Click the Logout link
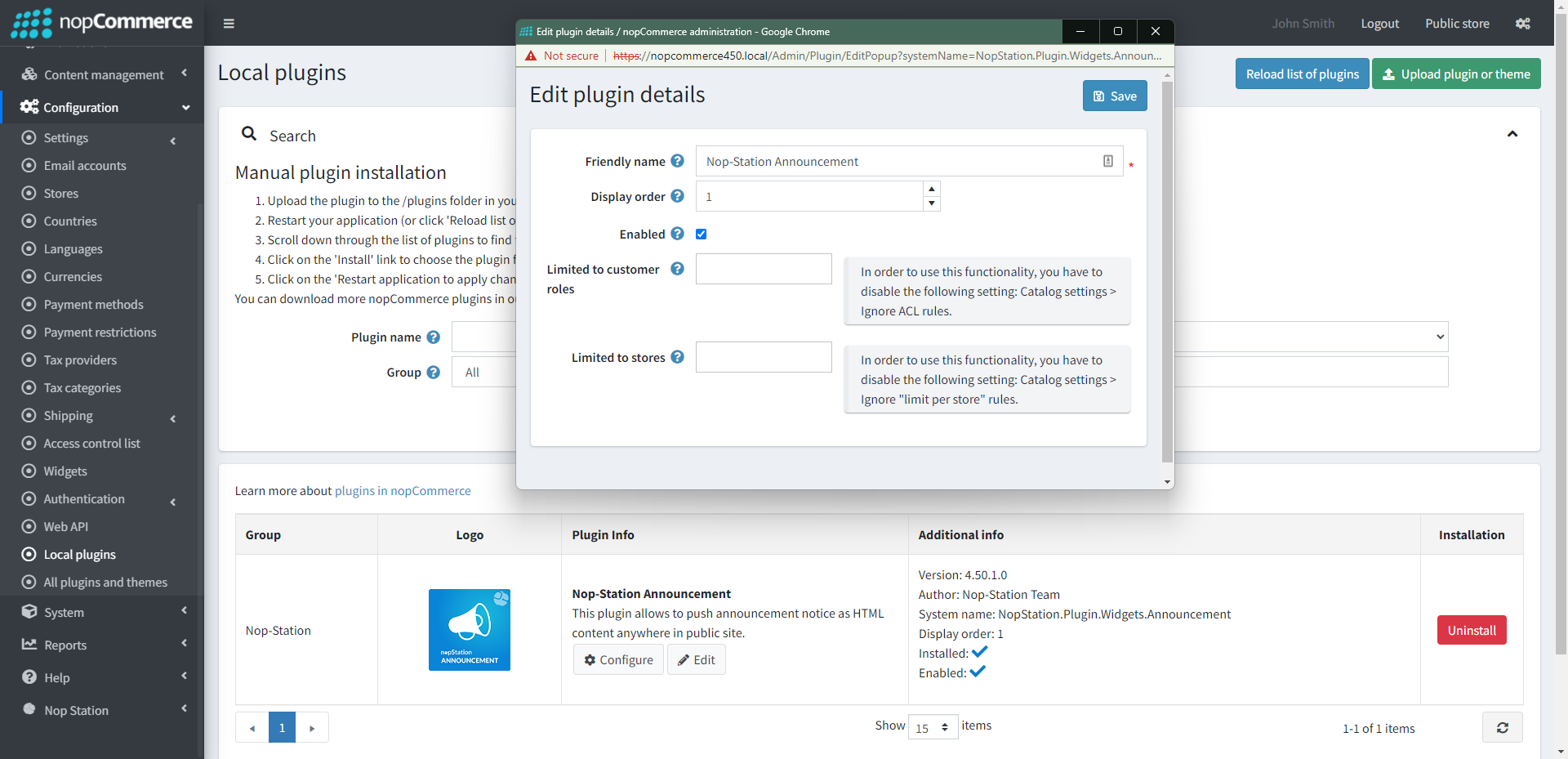Screen dimensions: 1568x759 click(x=1379, y=23)
